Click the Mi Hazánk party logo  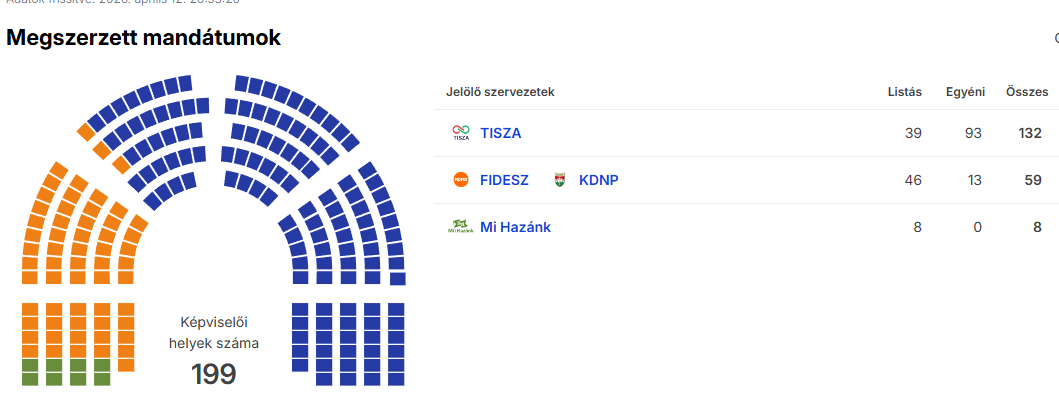point(460,227)
